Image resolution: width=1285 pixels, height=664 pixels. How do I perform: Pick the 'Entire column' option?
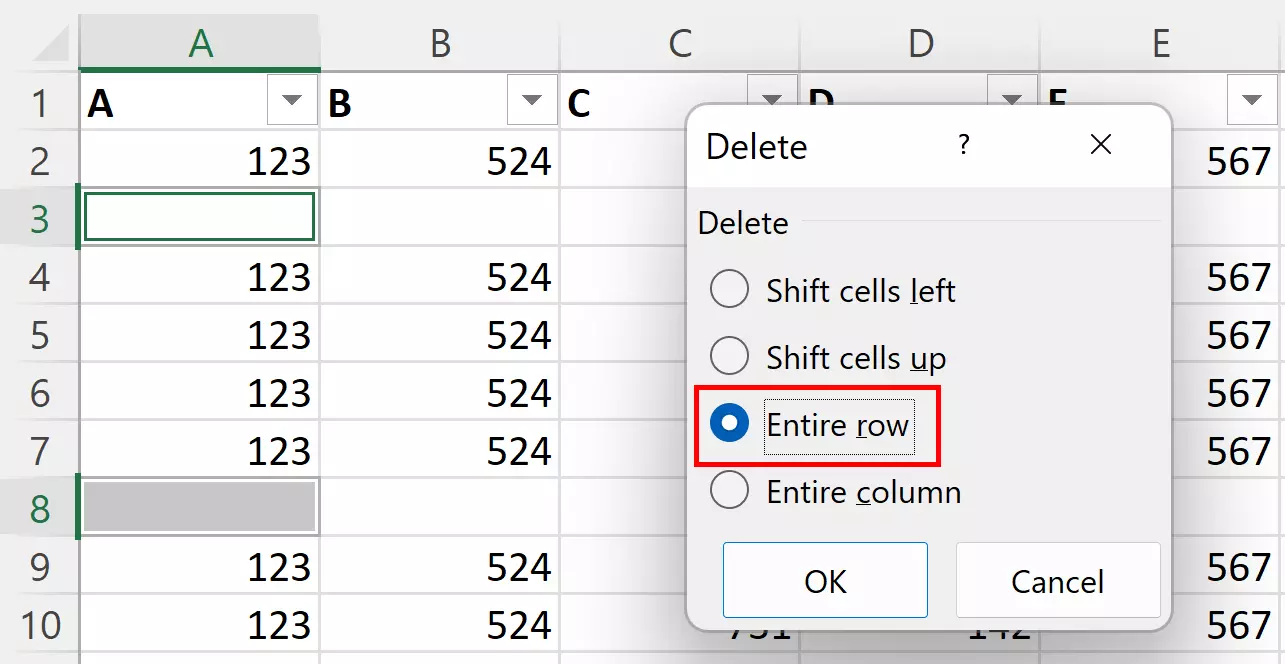pos(729,491)
